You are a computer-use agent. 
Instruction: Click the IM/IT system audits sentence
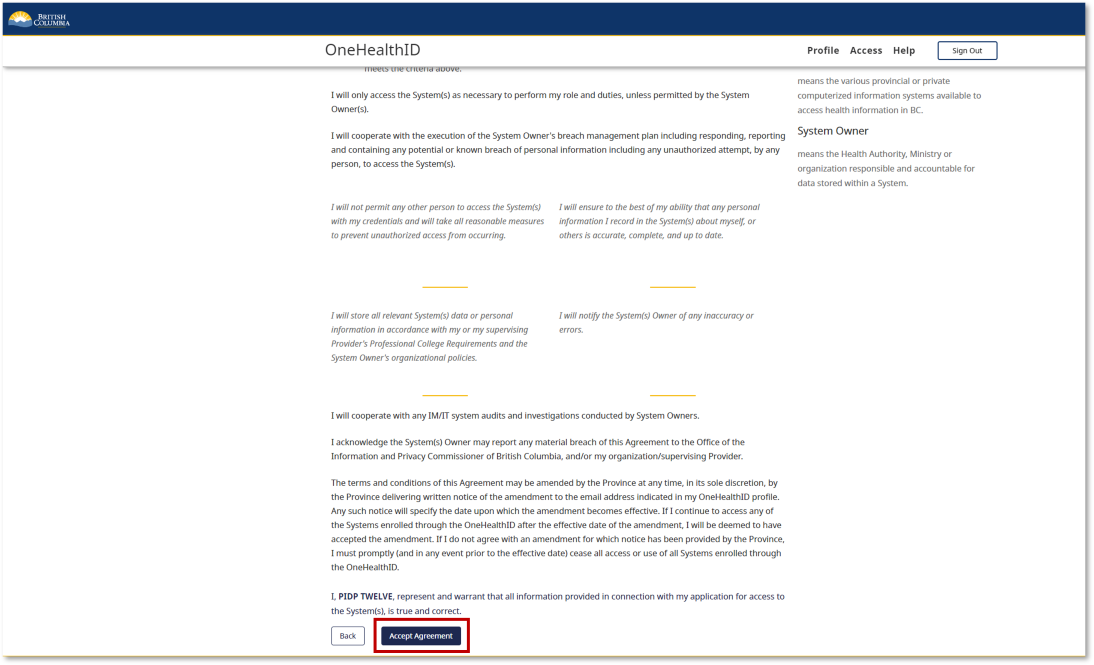click(x=515, y=416)
